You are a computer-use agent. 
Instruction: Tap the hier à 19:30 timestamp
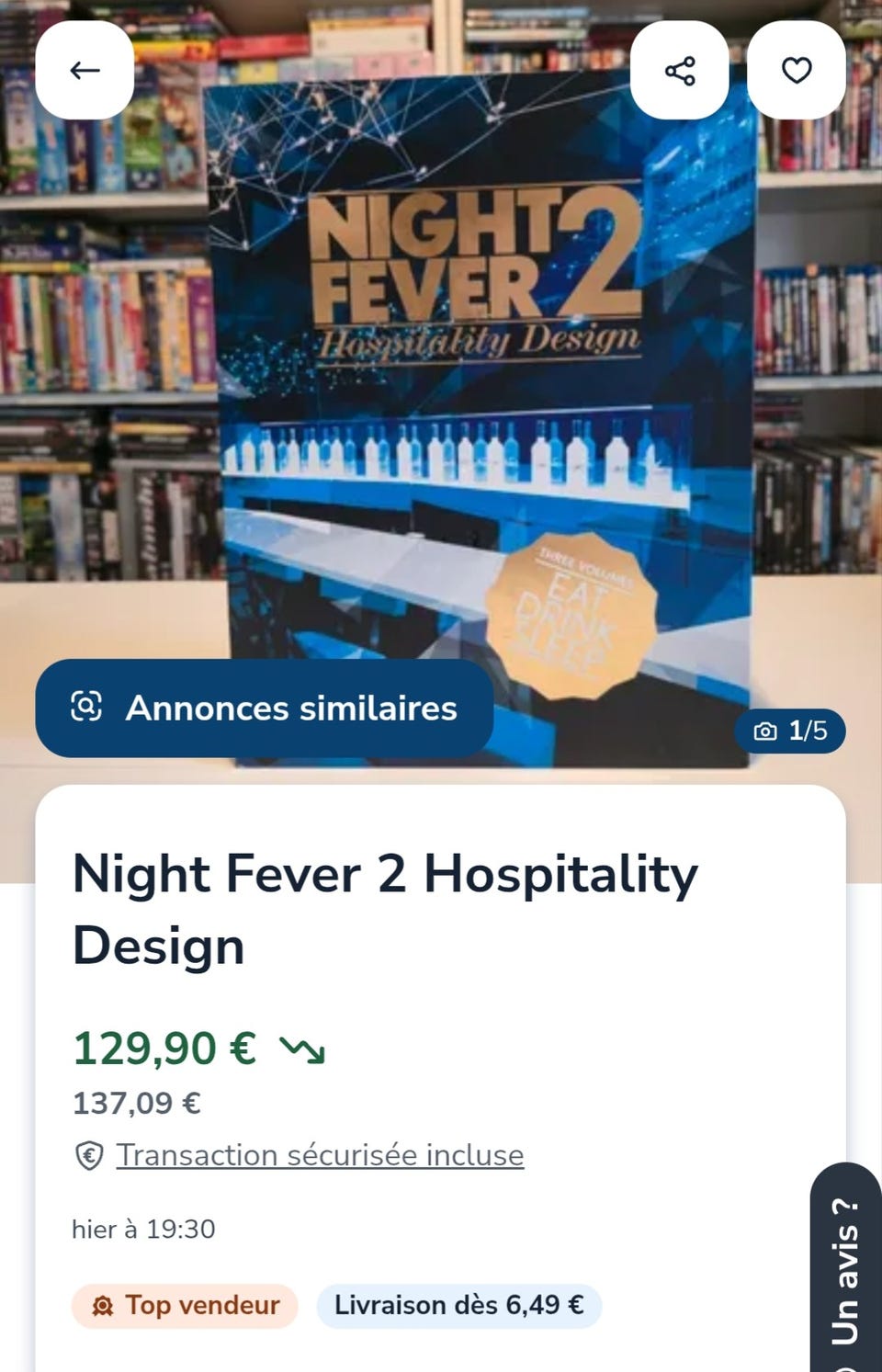coord(143,1230)
